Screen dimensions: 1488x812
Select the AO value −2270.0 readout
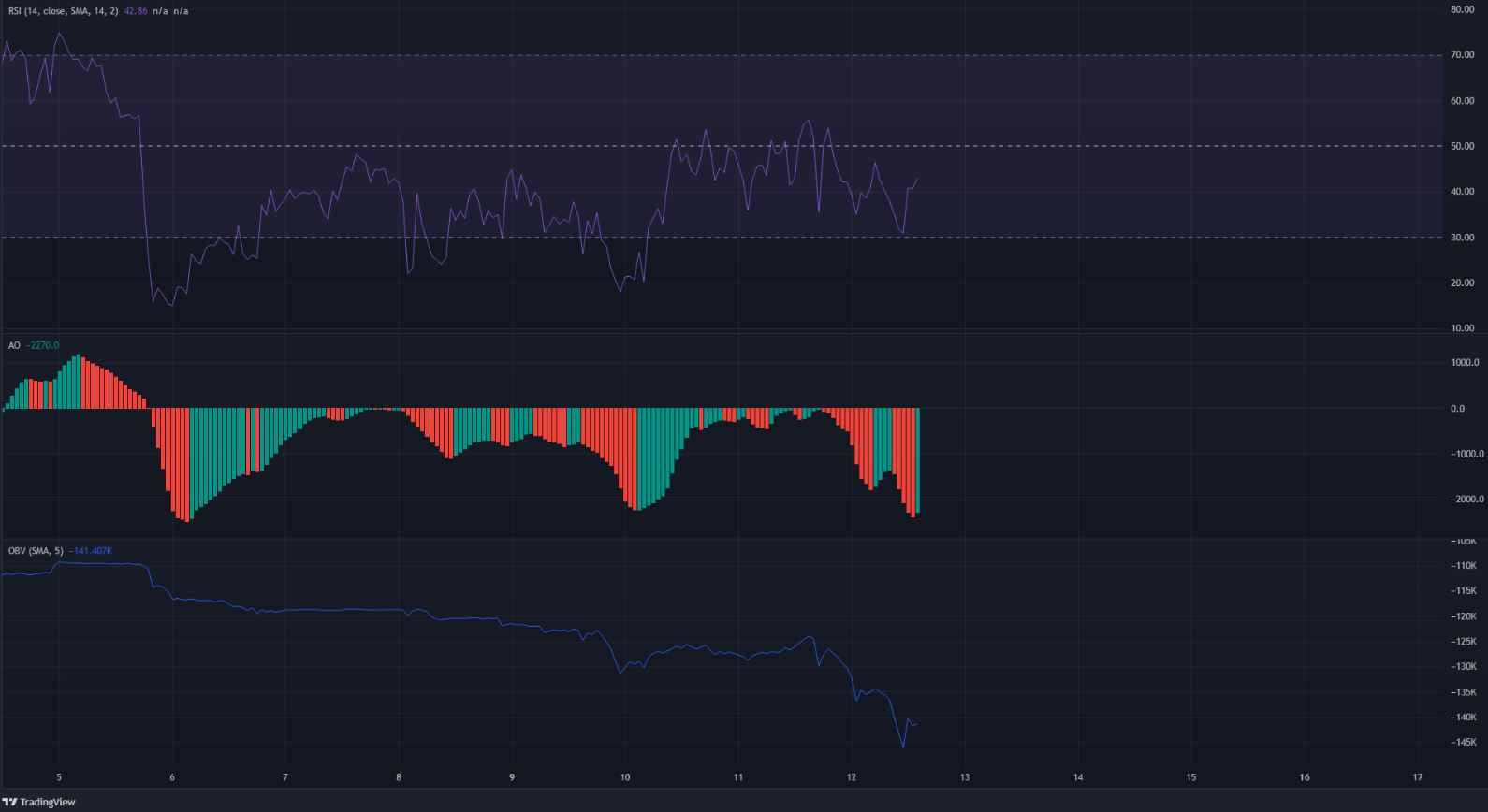42,345
